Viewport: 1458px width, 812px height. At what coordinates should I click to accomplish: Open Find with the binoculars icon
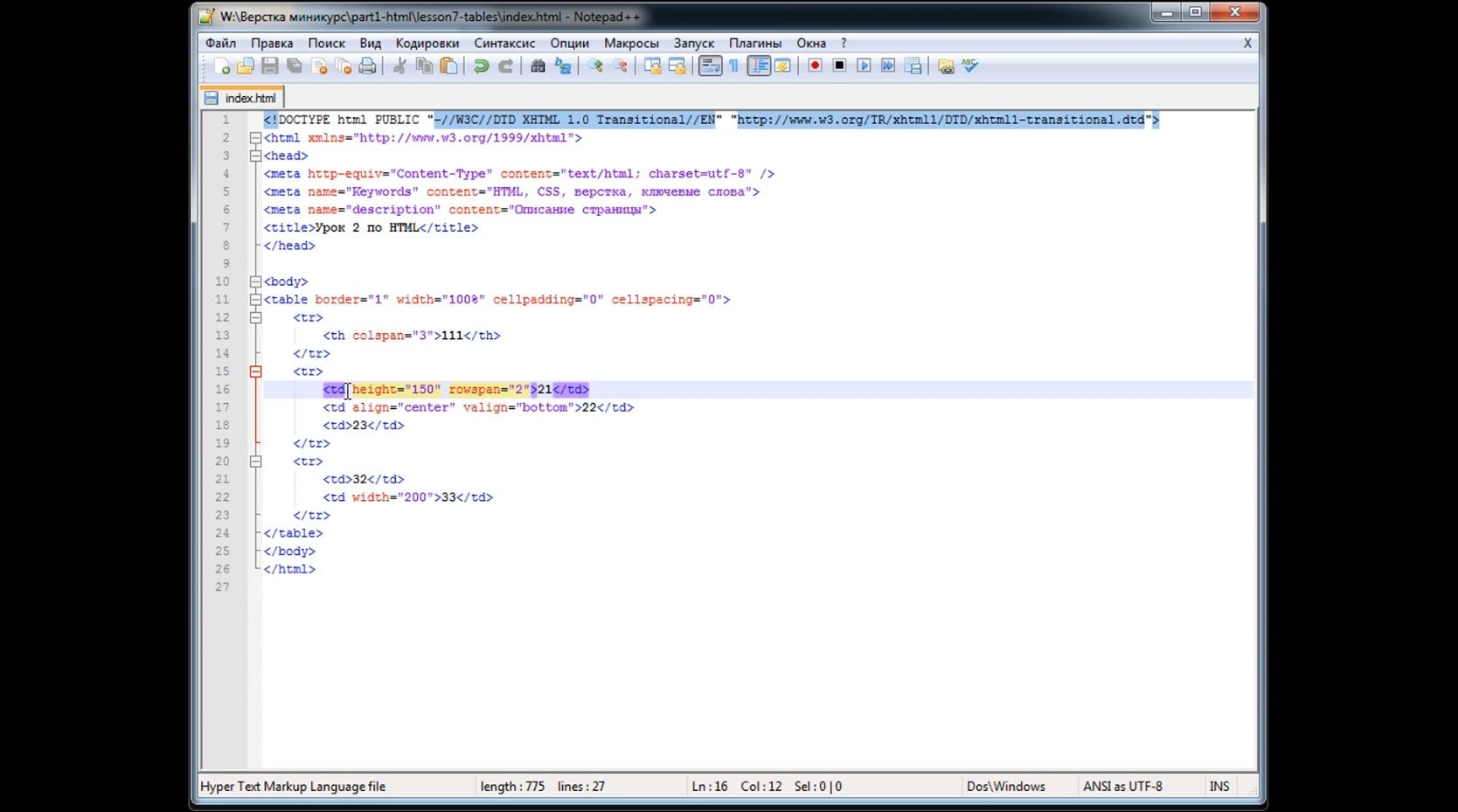point(538,66)
